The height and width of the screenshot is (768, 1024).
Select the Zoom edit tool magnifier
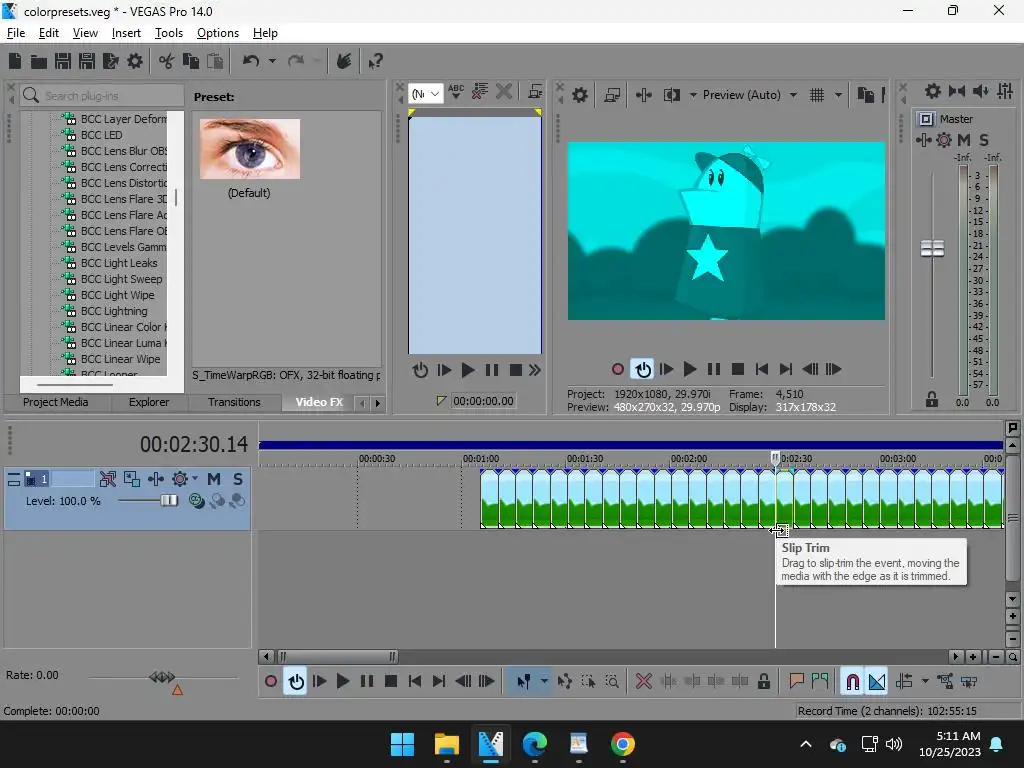coord(613,682)
